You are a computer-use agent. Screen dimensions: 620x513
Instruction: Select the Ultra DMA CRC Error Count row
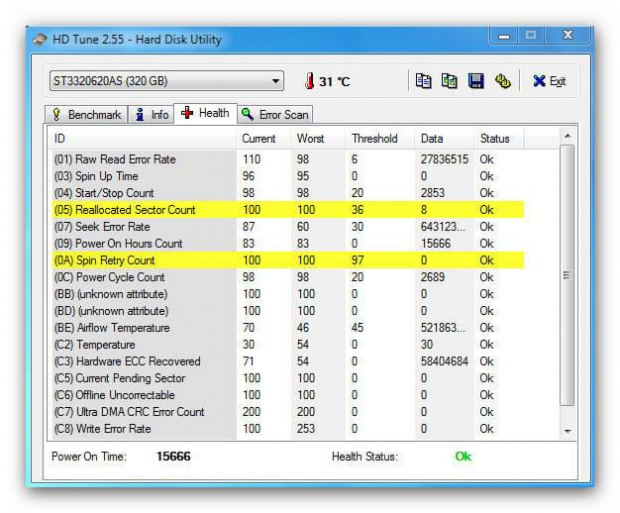click(x=287, y=412)
